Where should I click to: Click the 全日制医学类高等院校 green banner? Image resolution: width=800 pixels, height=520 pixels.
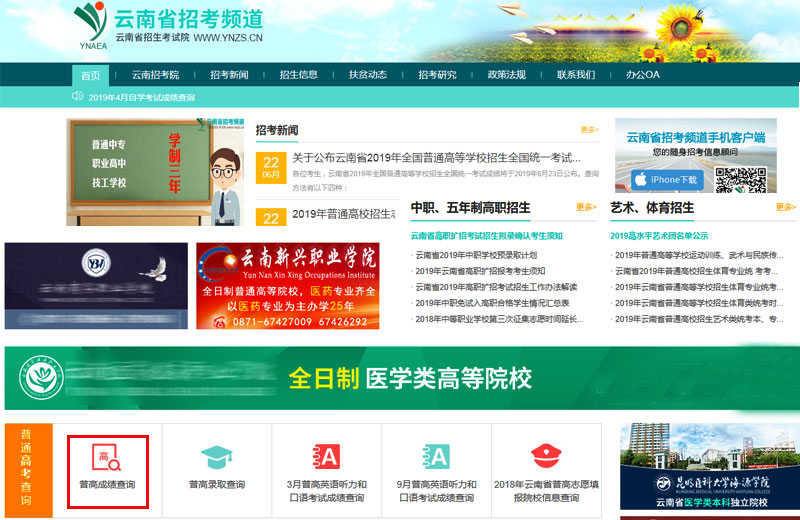(x=400, y=379)
